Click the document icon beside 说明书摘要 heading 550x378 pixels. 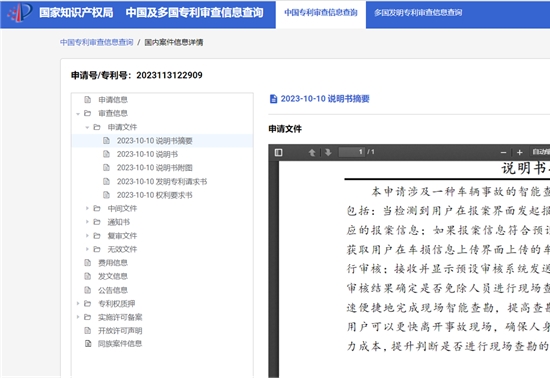click(x=273, y=99)
